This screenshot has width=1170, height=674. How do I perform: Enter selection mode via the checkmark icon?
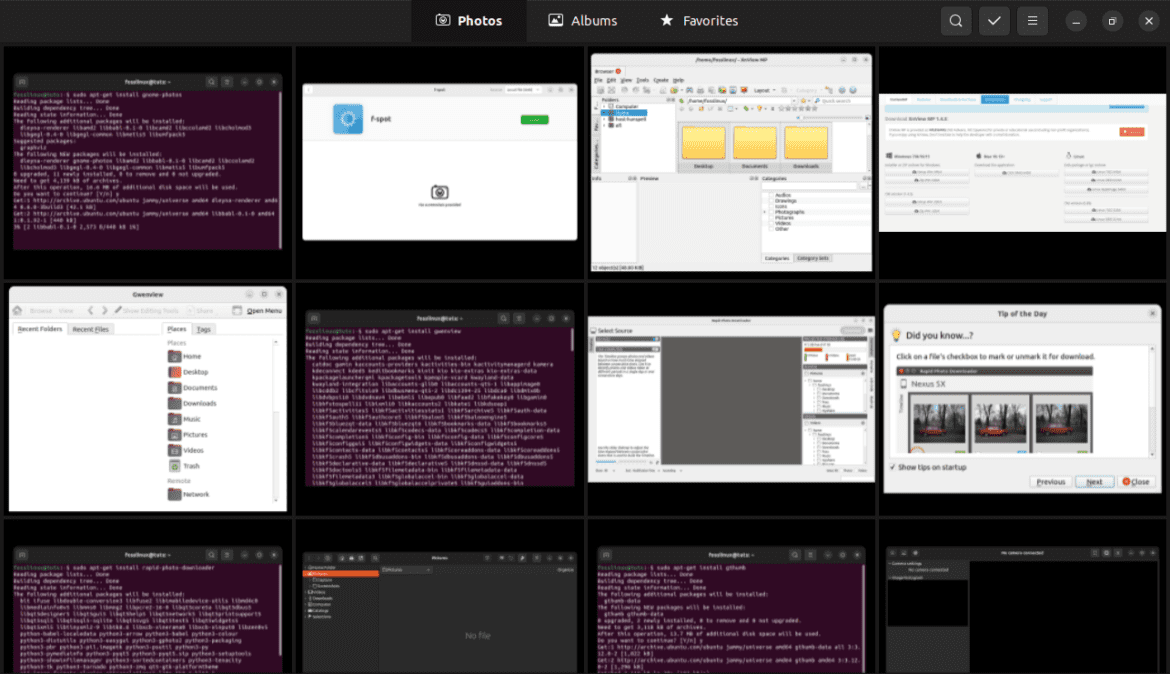coord(994,20)
